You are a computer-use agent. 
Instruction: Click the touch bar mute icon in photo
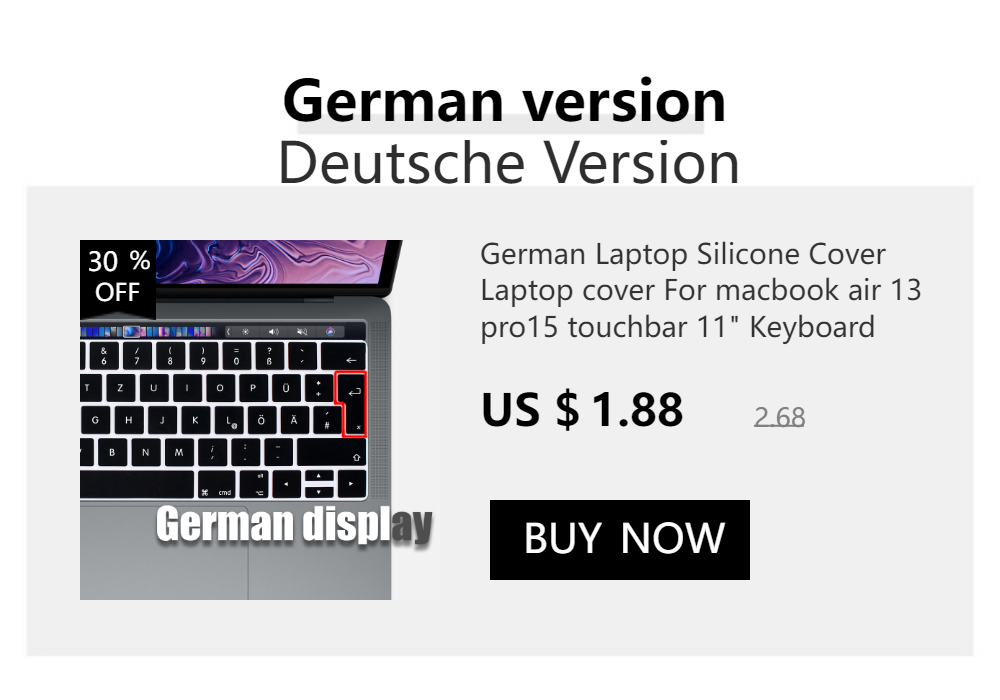pos(302,332)
